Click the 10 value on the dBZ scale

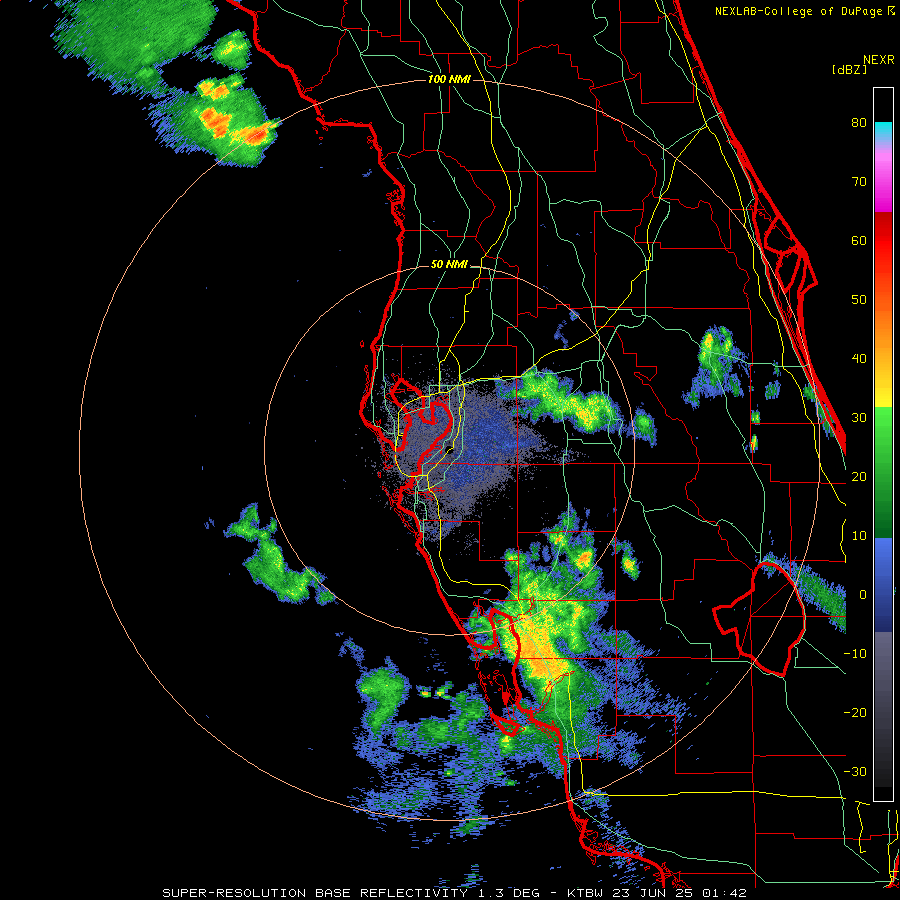click(x=859, y=536)
